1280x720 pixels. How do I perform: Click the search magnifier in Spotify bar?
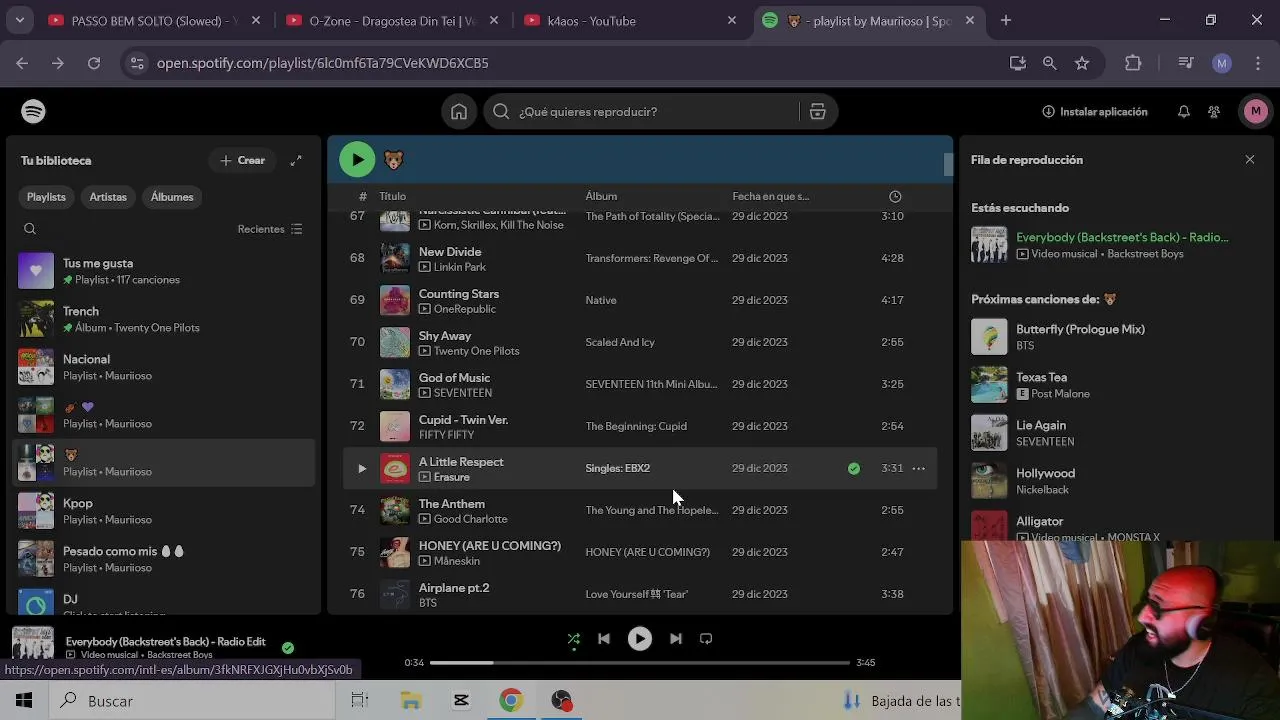(x=501, y=112)
